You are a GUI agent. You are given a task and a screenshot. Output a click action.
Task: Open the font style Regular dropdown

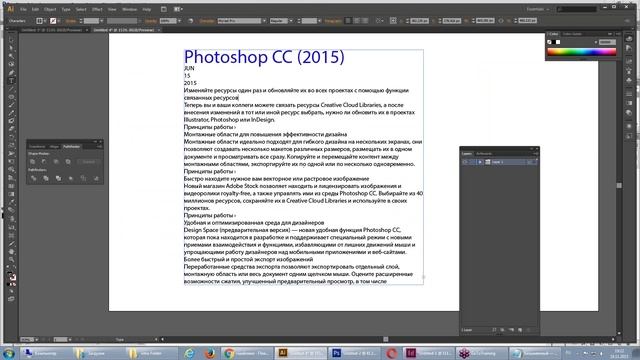point(291,21)
